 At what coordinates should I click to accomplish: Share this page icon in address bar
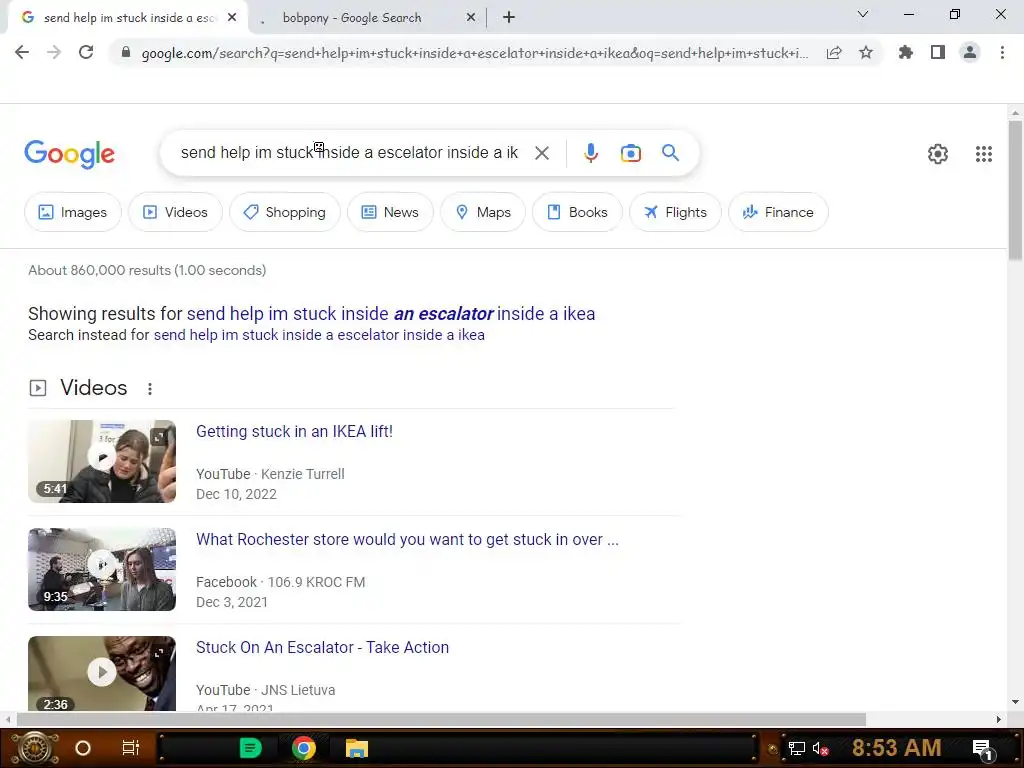click(x=834, y=52)
